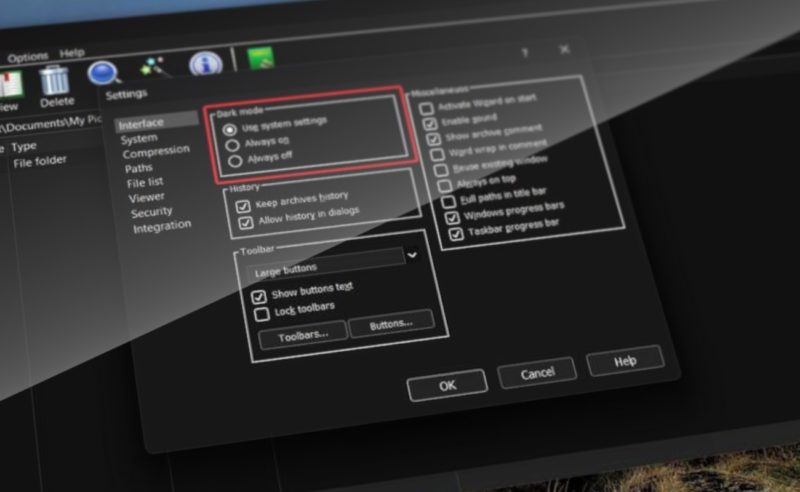This screenshot has height=492, width=800.
Task: Enable Full paths in title bar checkbox
Action: click(x=448, y=202)
